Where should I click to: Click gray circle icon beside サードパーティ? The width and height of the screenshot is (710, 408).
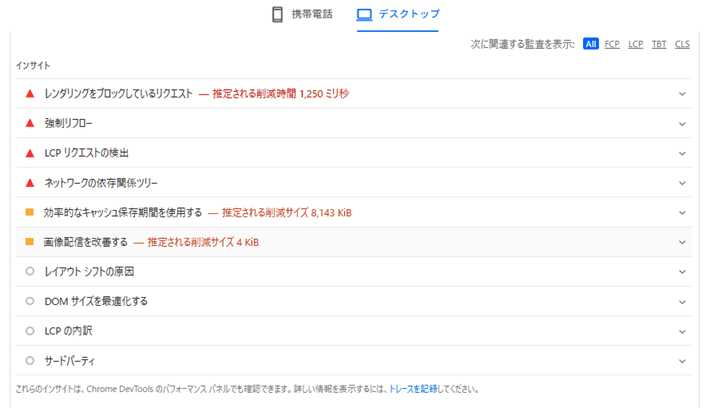pyautogui.click(x=30, y=360)
